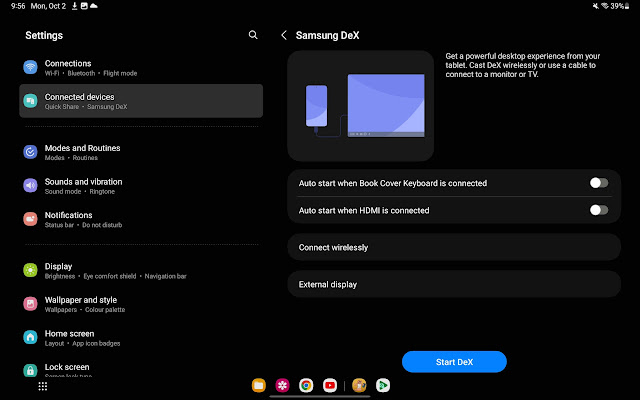Open Lock screen settings row
The image size is (640, 400).
(x=141, y=367)
